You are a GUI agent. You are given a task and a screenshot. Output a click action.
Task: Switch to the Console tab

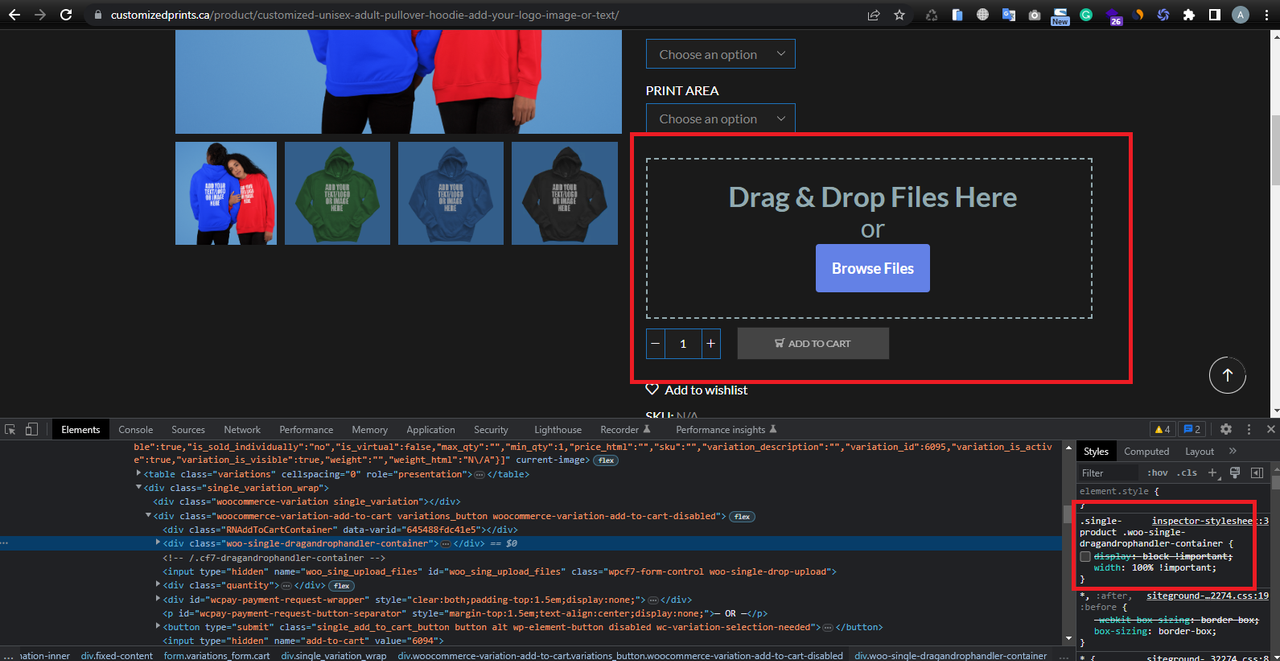(136, 430)
